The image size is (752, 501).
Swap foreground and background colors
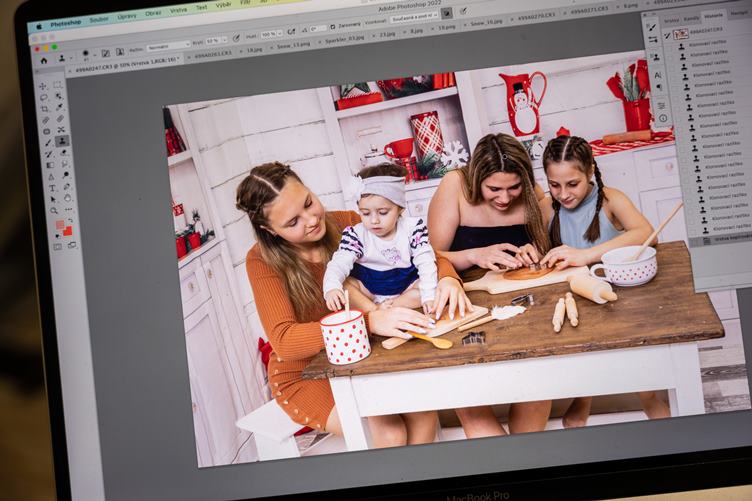click(x=70, y=220)
